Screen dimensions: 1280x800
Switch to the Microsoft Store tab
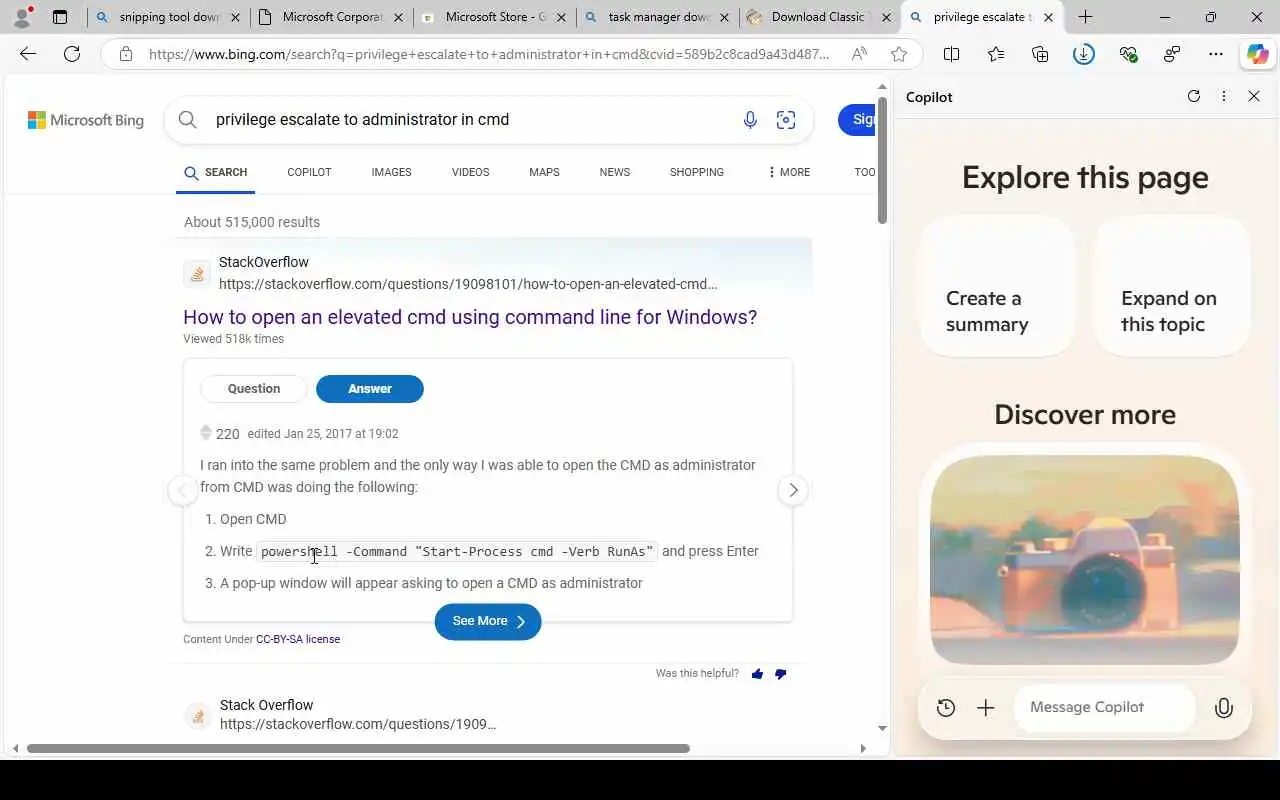point(493,17)
